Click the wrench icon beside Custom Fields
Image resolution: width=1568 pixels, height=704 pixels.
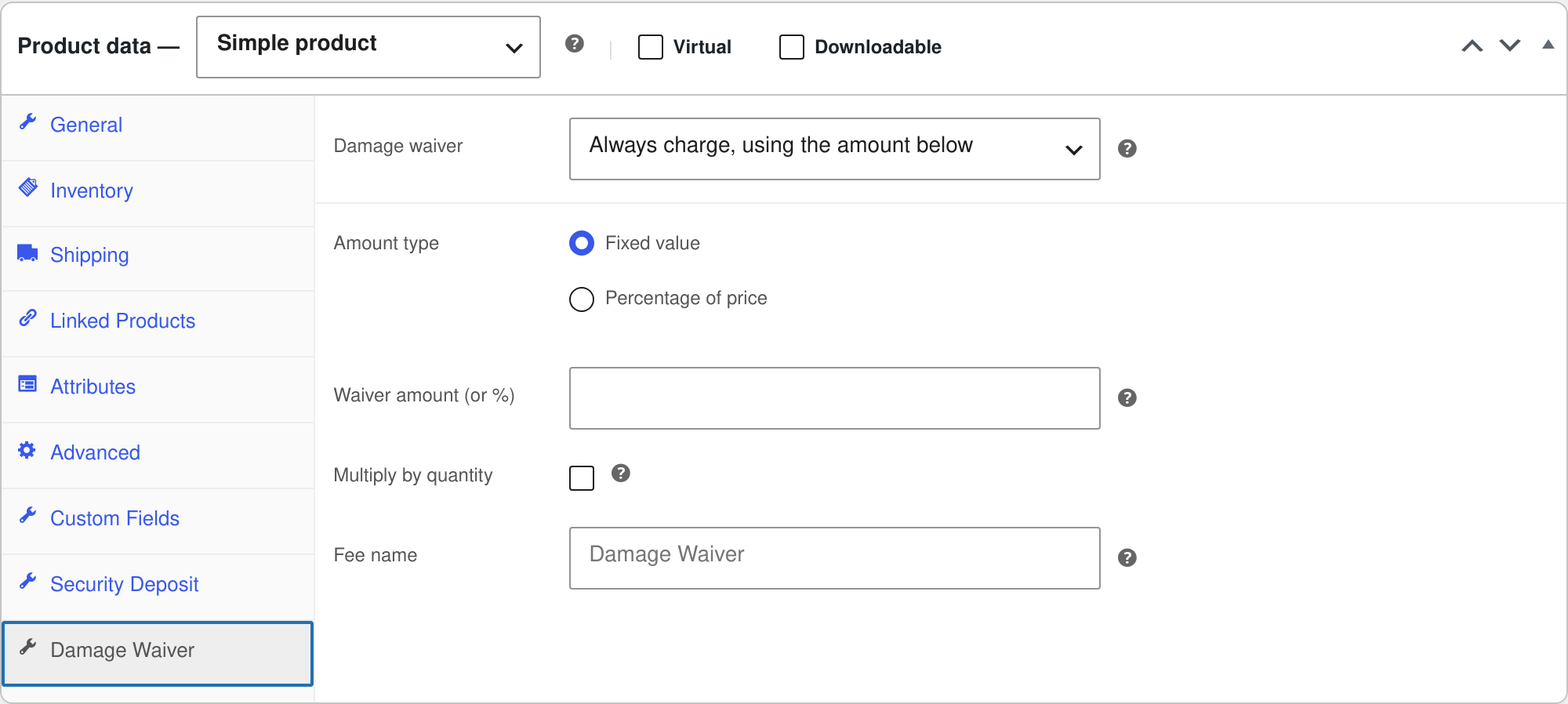(x=27, y=515)
